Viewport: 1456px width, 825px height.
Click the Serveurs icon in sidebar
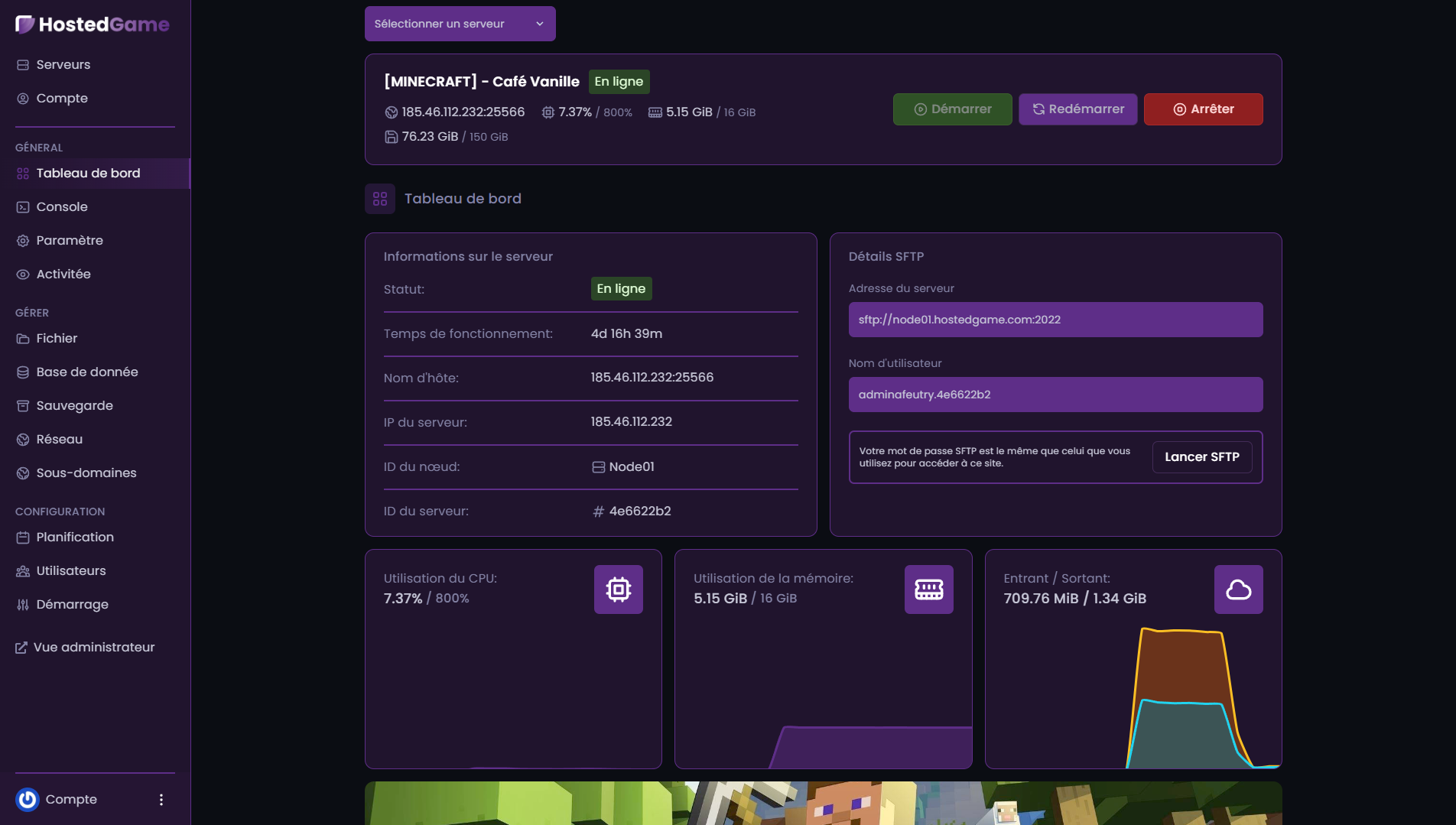pos(23,65)
